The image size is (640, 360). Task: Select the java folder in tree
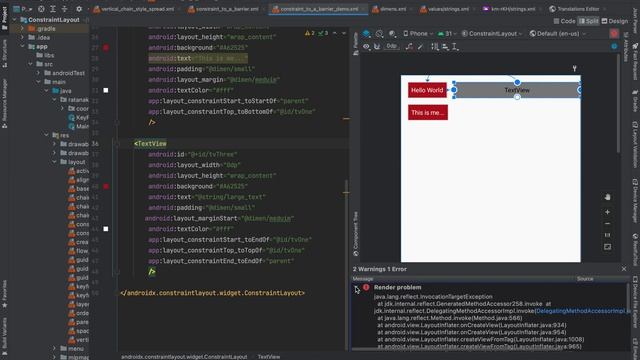[x=62, y=91]
